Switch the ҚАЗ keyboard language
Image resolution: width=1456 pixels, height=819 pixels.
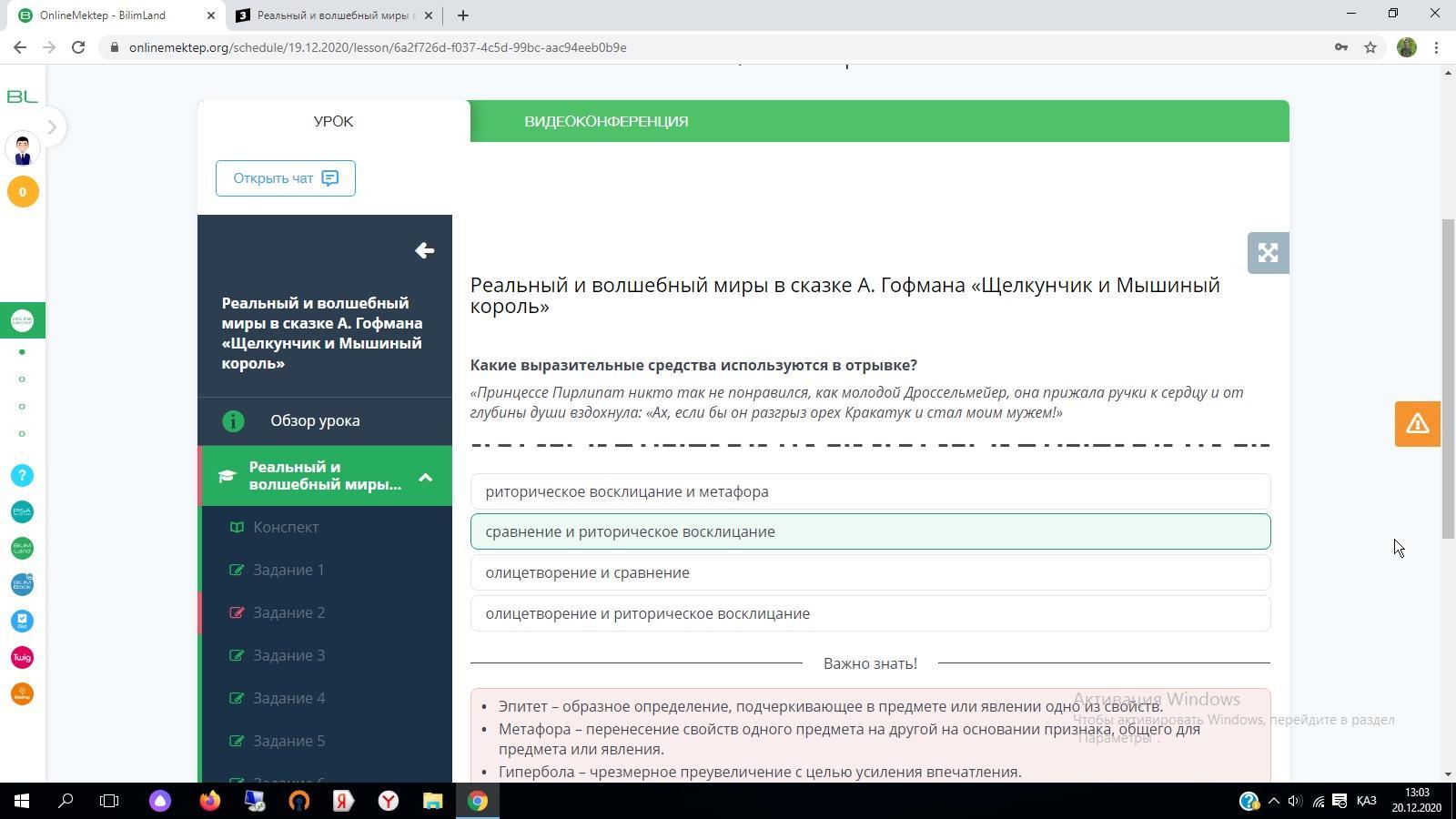click(x=1367, y=801)
